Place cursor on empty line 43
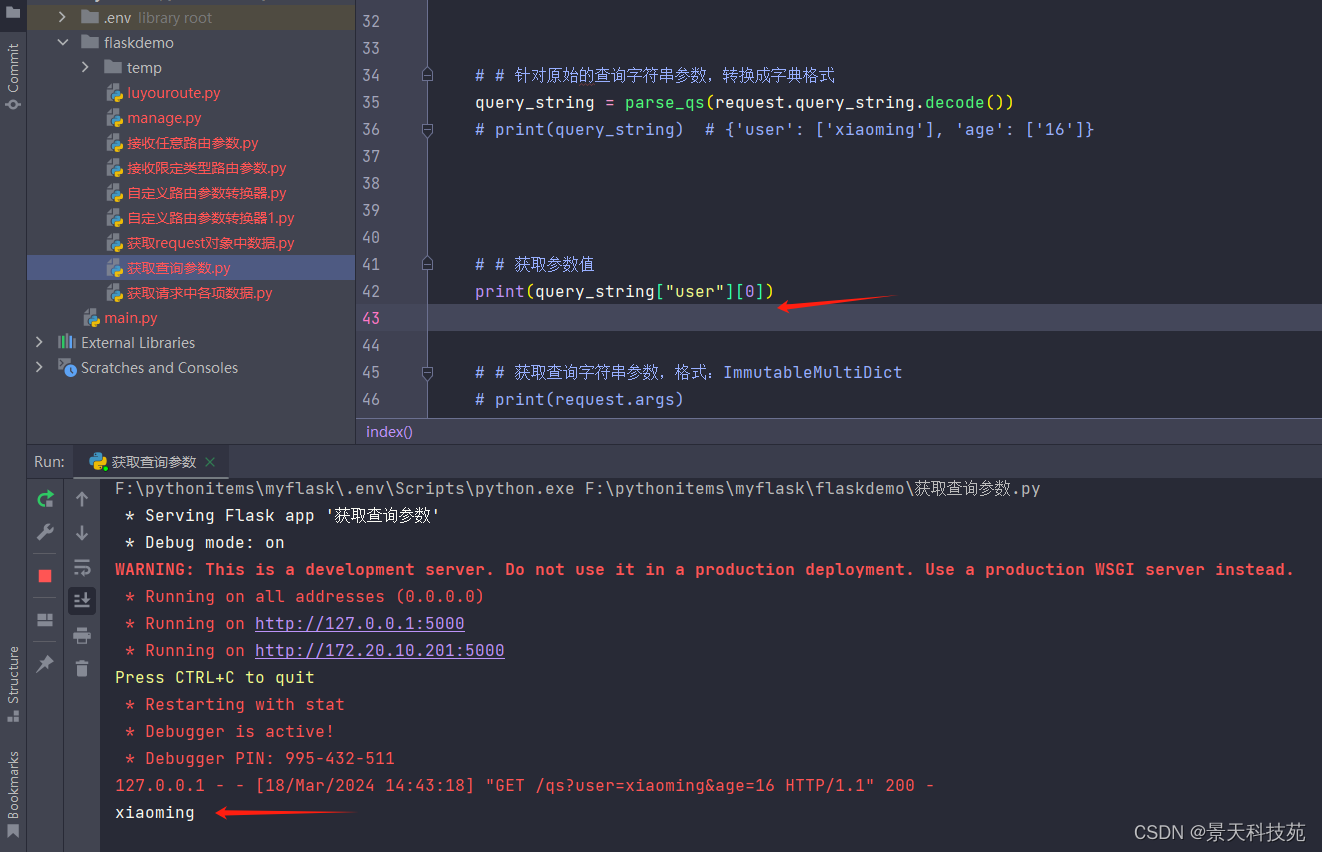Screen dimensions: 1322x852 coord(874,318)
